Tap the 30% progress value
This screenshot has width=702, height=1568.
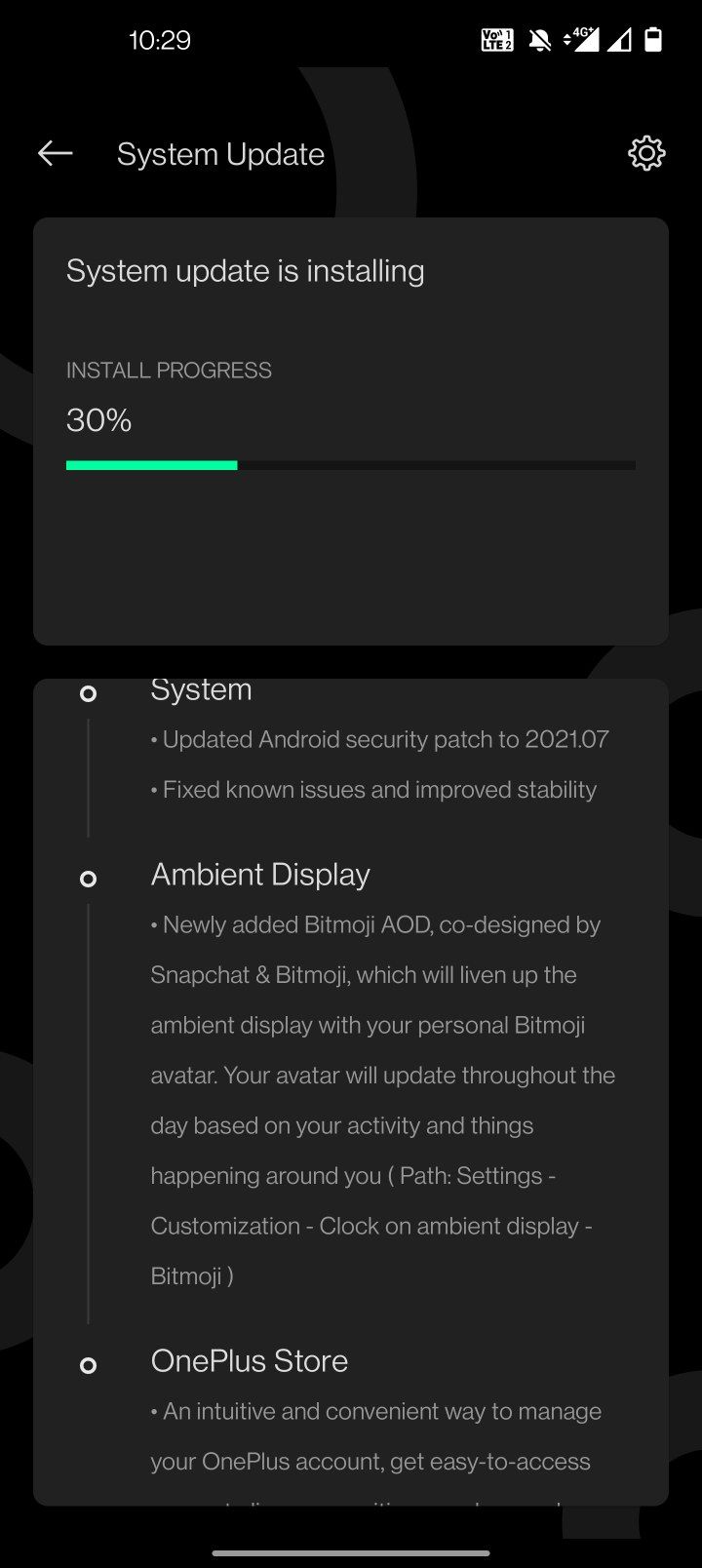pyautogui.click(x=98, y=420)
